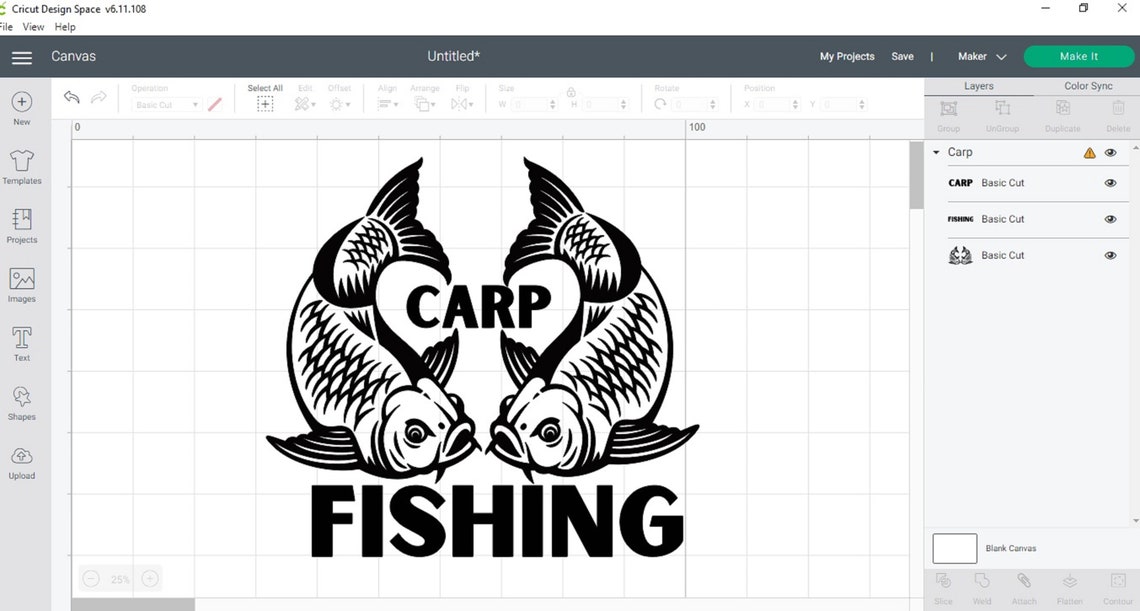Switch to the Color Sync tab
Image resolution: width=1140 pixels, height=611 pixels.
coord(1087,86)
